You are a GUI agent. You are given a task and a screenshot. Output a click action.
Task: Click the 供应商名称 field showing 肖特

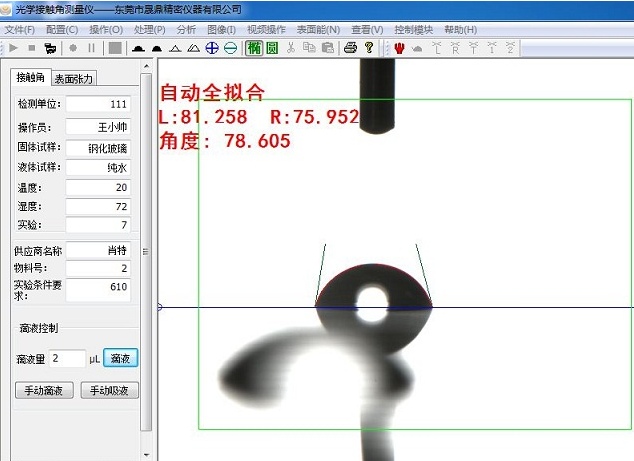98,250
